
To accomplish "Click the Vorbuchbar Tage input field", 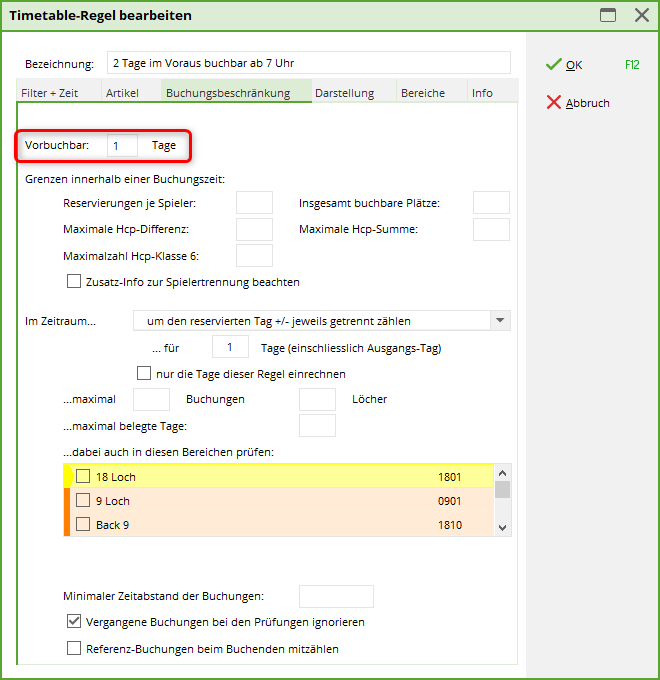I will (x=122, y=146).
